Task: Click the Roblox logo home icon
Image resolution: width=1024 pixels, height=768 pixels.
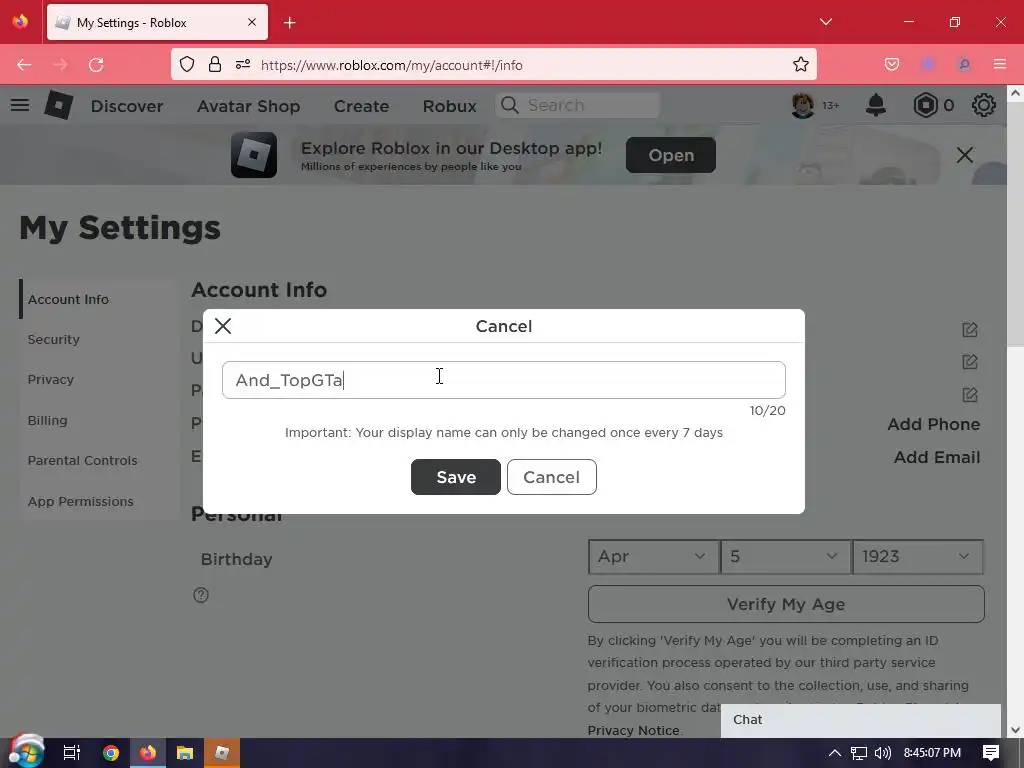Action: tap(58, 104)
